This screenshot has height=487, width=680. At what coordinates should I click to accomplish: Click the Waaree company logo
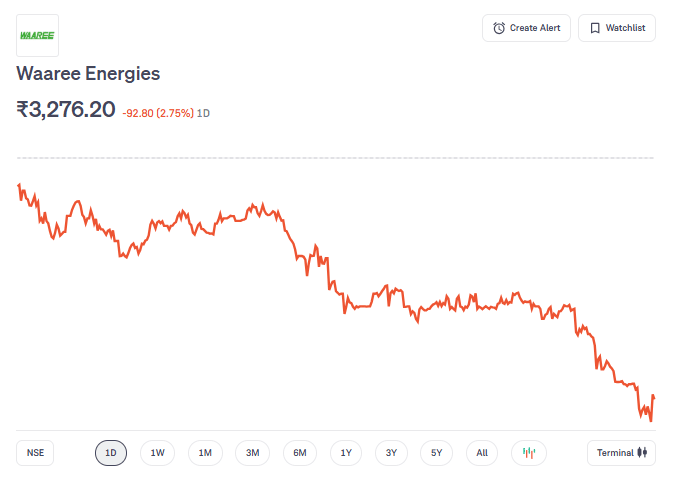point(38,36)
